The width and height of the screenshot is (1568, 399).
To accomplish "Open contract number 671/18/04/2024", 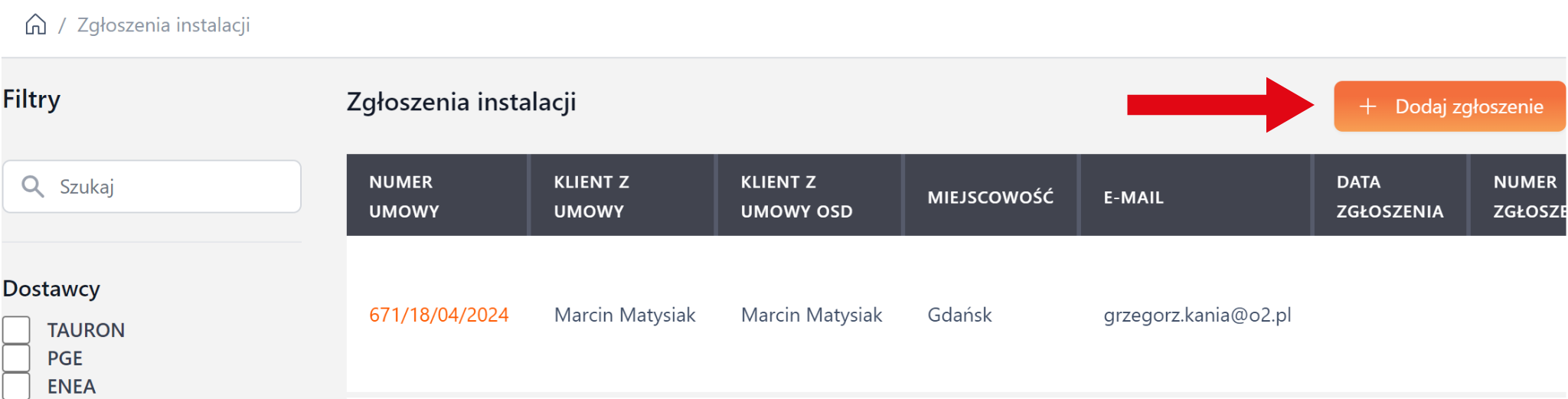I will 439,315.
